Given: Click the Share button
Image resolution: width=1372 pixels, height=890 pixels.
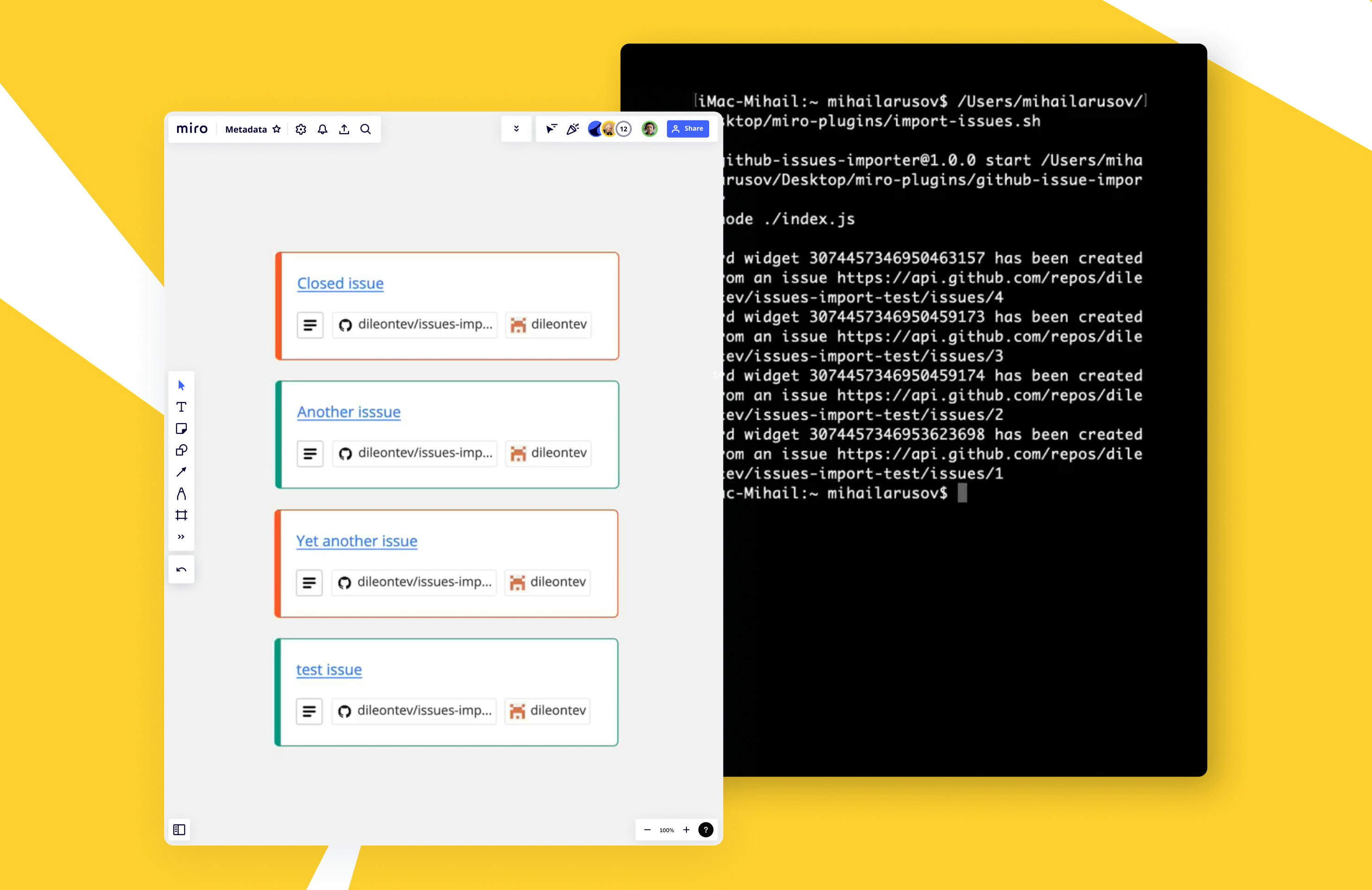Looking at the screenshot, I should 687,128.
